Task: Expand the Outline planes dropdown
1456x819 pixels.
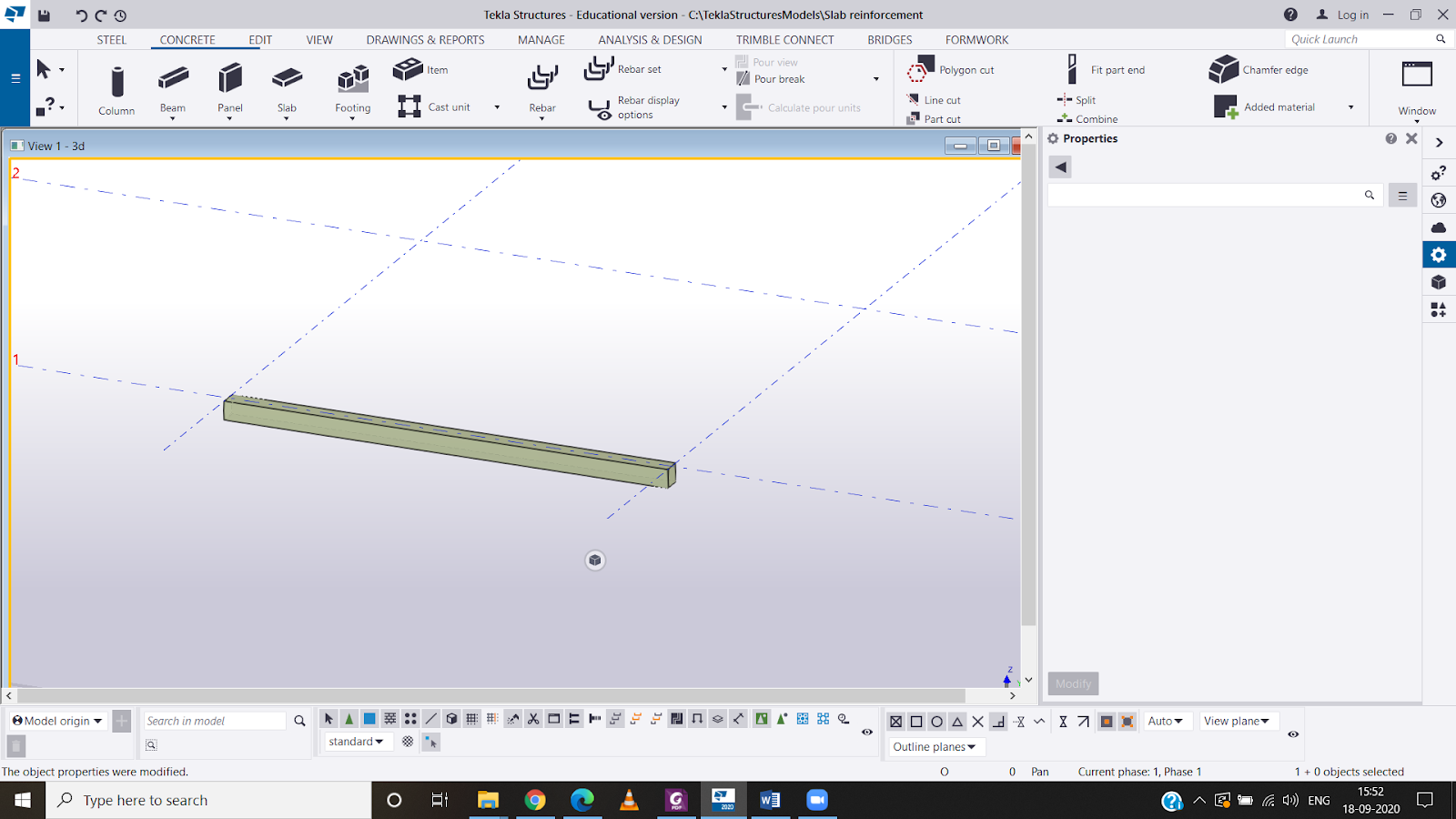Action: point(935,747)
